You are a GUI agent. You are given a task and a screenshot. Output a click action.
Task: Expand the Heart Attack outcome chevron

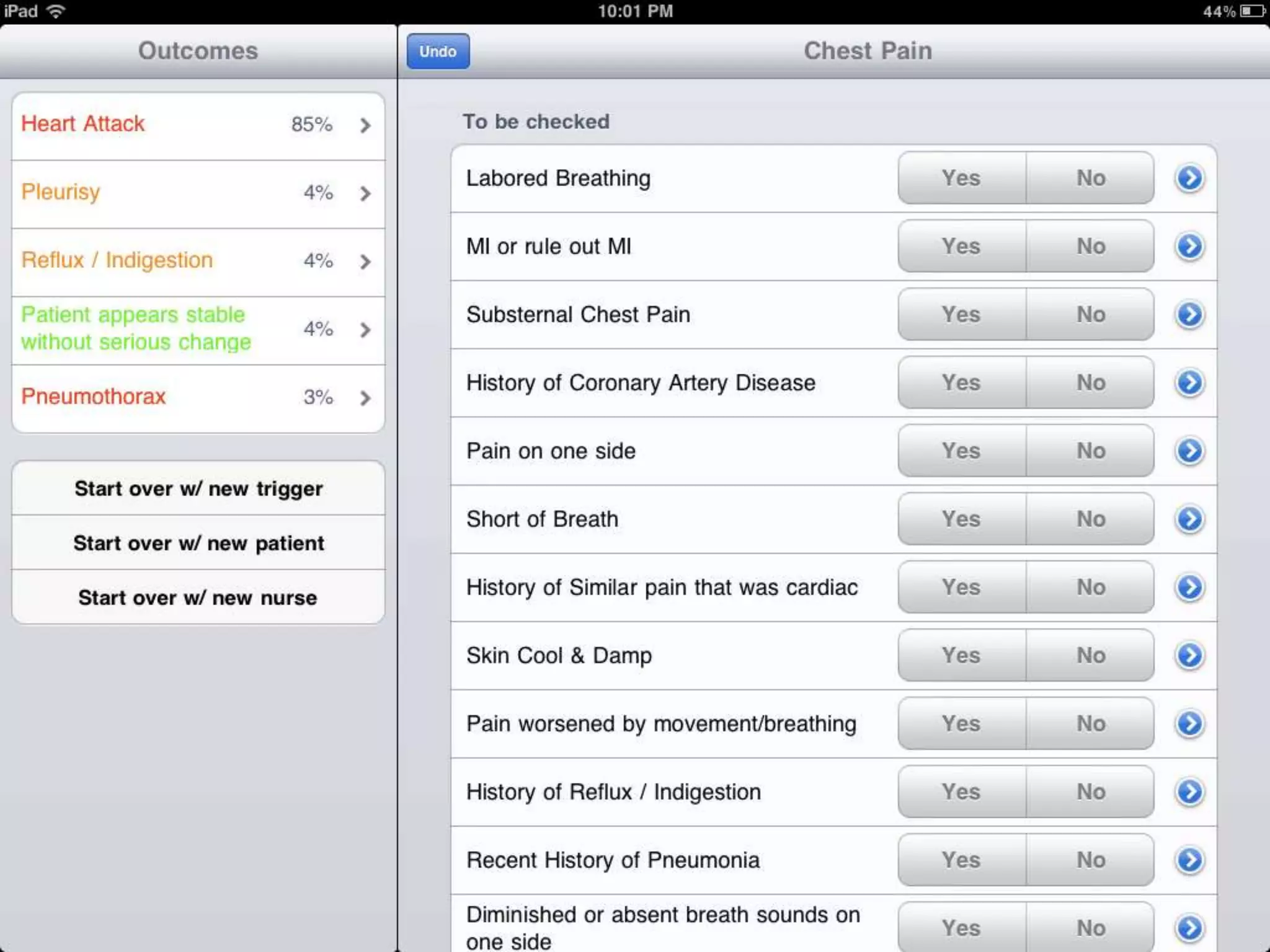click(x=365, y=126)
